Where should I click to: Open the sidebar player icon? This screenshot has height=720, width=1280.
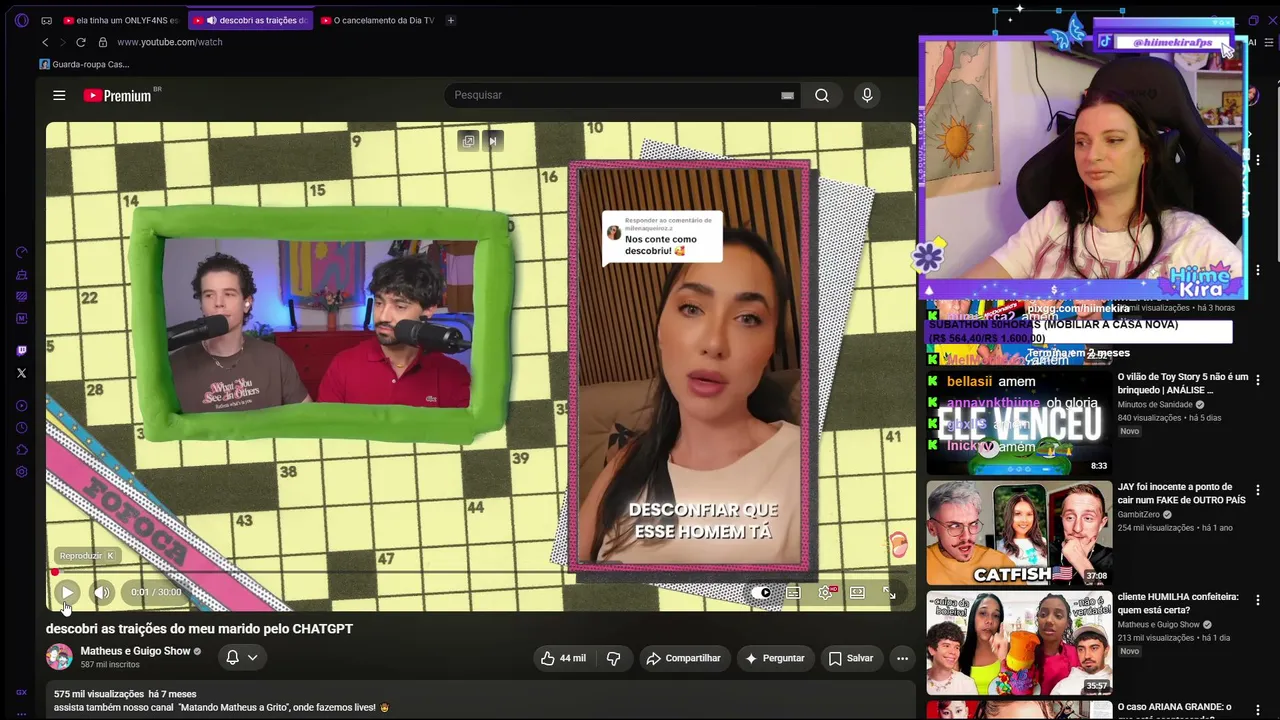[22, 406]
